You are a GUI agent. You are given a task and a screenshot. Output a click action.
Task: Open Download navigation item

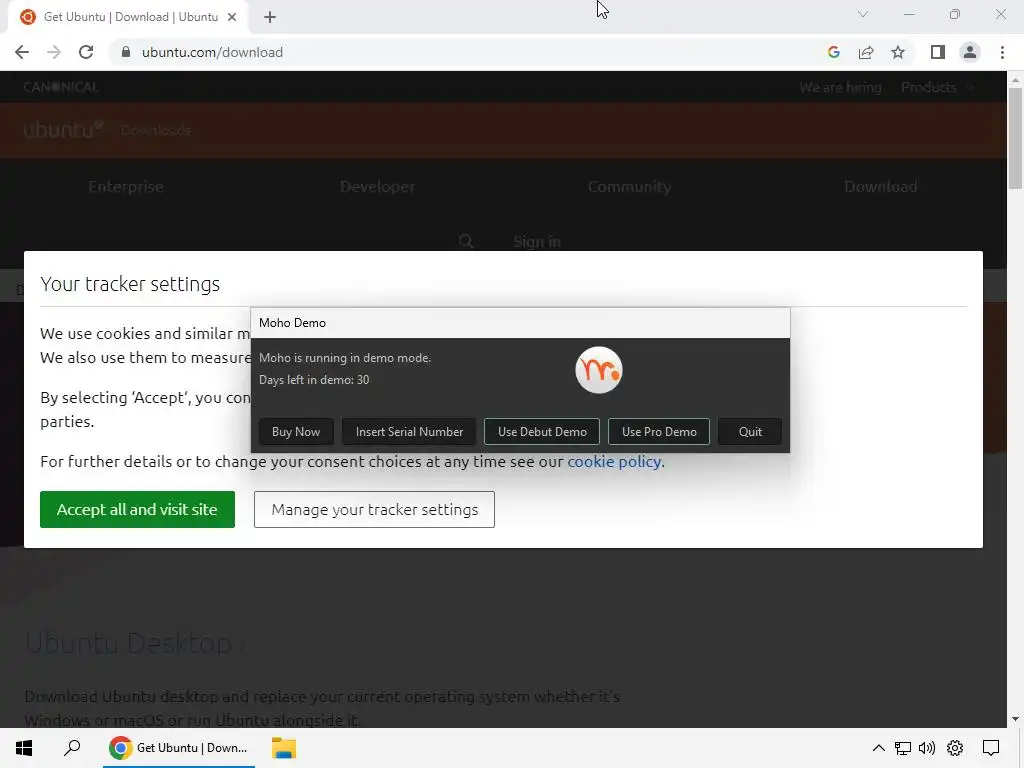pyautogui.click(x=880, y=187)
